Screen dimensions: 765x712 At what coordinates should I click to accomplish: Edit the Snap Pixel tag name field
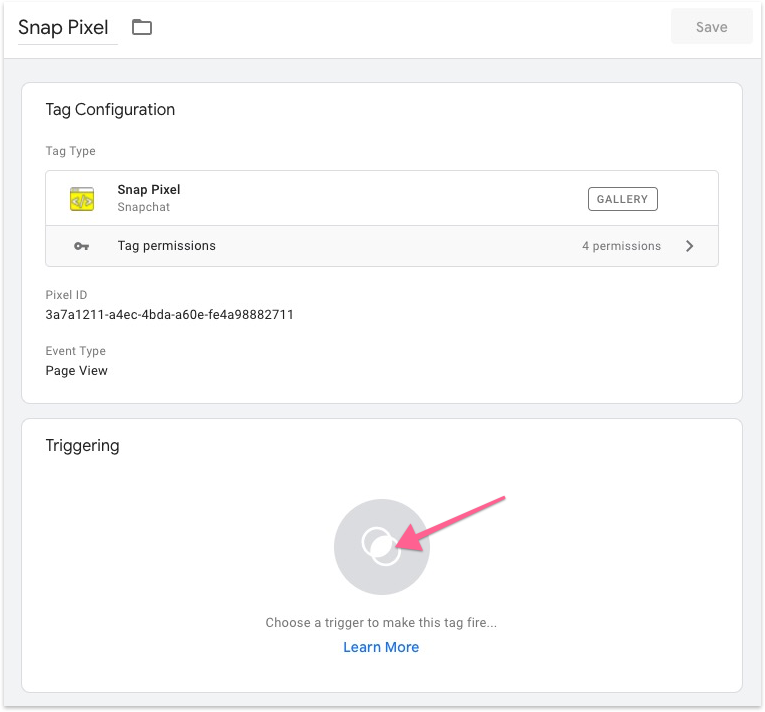tap(64, 28)
